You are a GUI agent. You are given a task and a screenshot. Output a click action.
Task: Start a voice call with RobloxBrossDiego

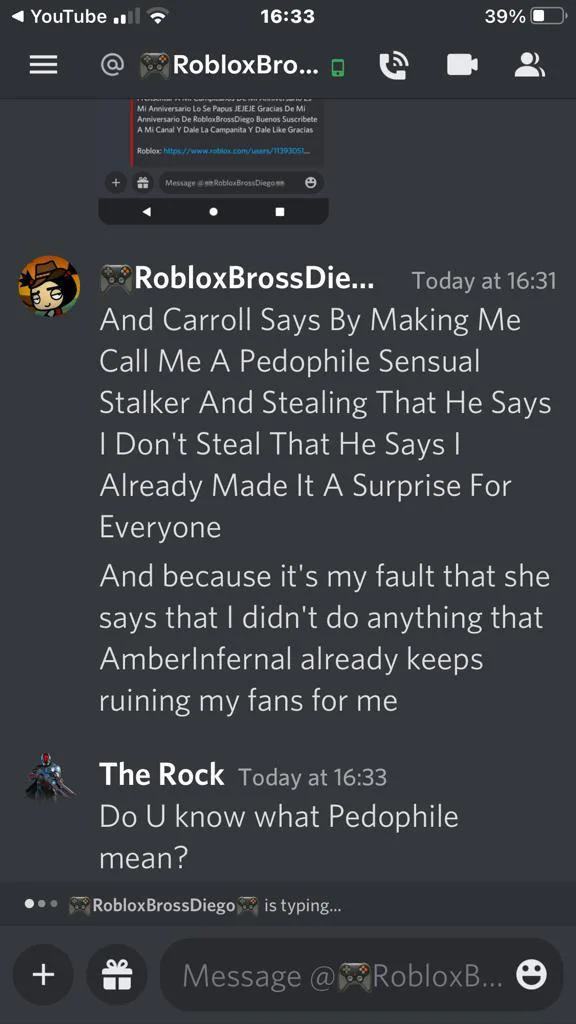(394, 65)
